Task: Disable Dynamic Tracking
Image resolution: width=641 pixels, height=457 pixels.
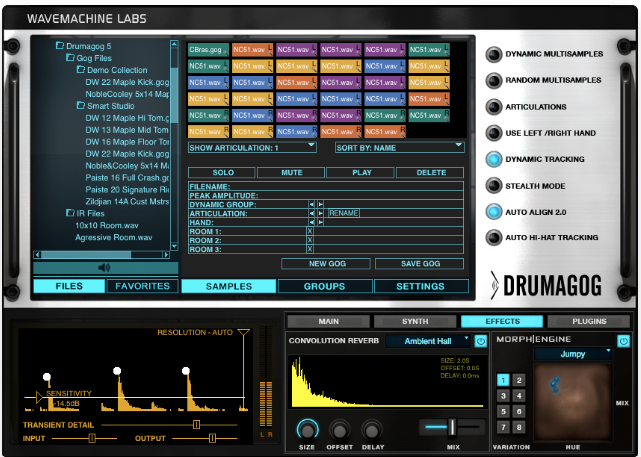Action: point(494,159)
